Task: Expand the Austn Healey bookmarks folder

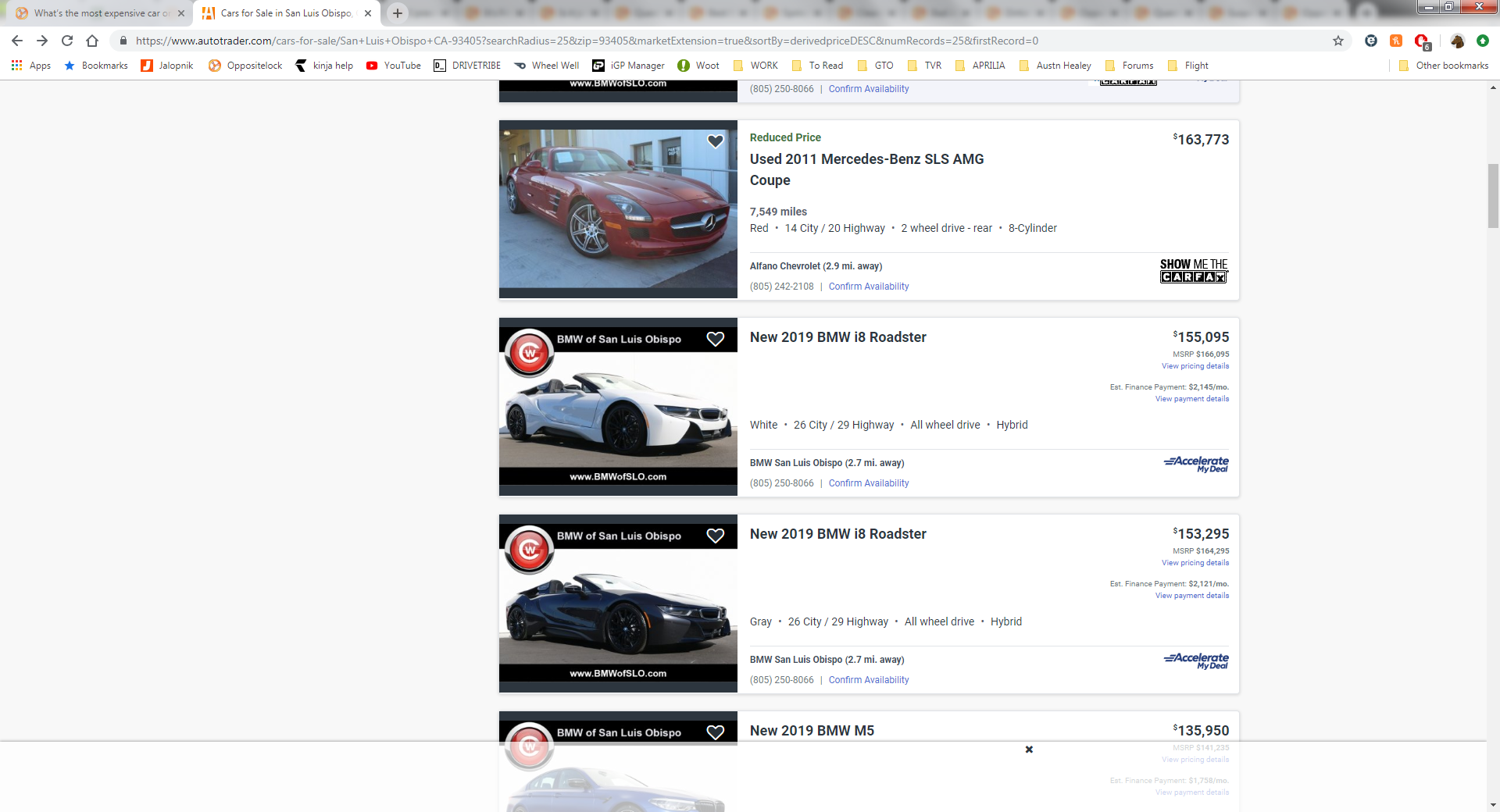Action: click(1055, 66)
